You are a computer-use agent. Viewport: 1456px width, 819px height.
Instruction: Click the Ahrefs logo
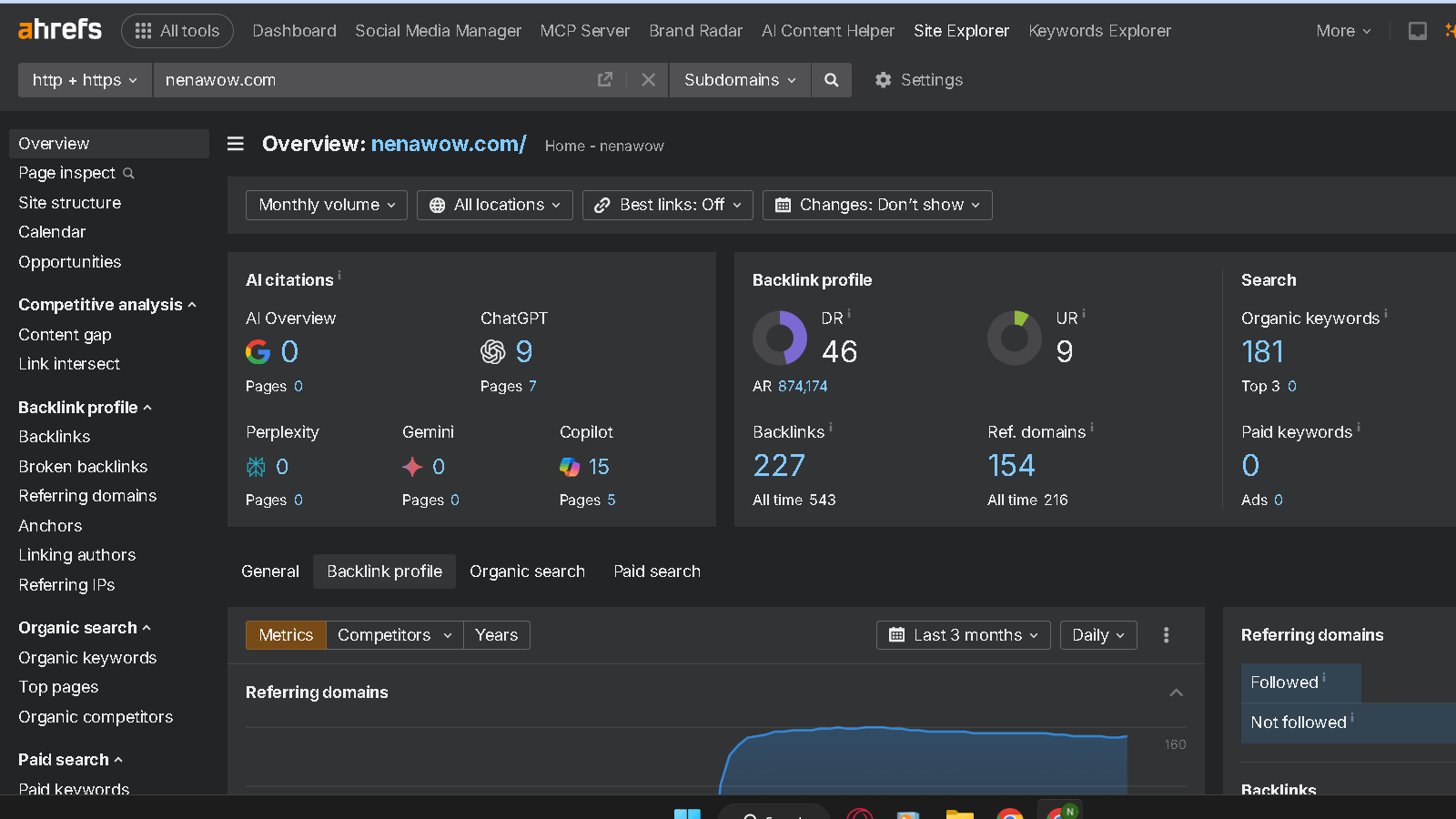tap(60, 30)
